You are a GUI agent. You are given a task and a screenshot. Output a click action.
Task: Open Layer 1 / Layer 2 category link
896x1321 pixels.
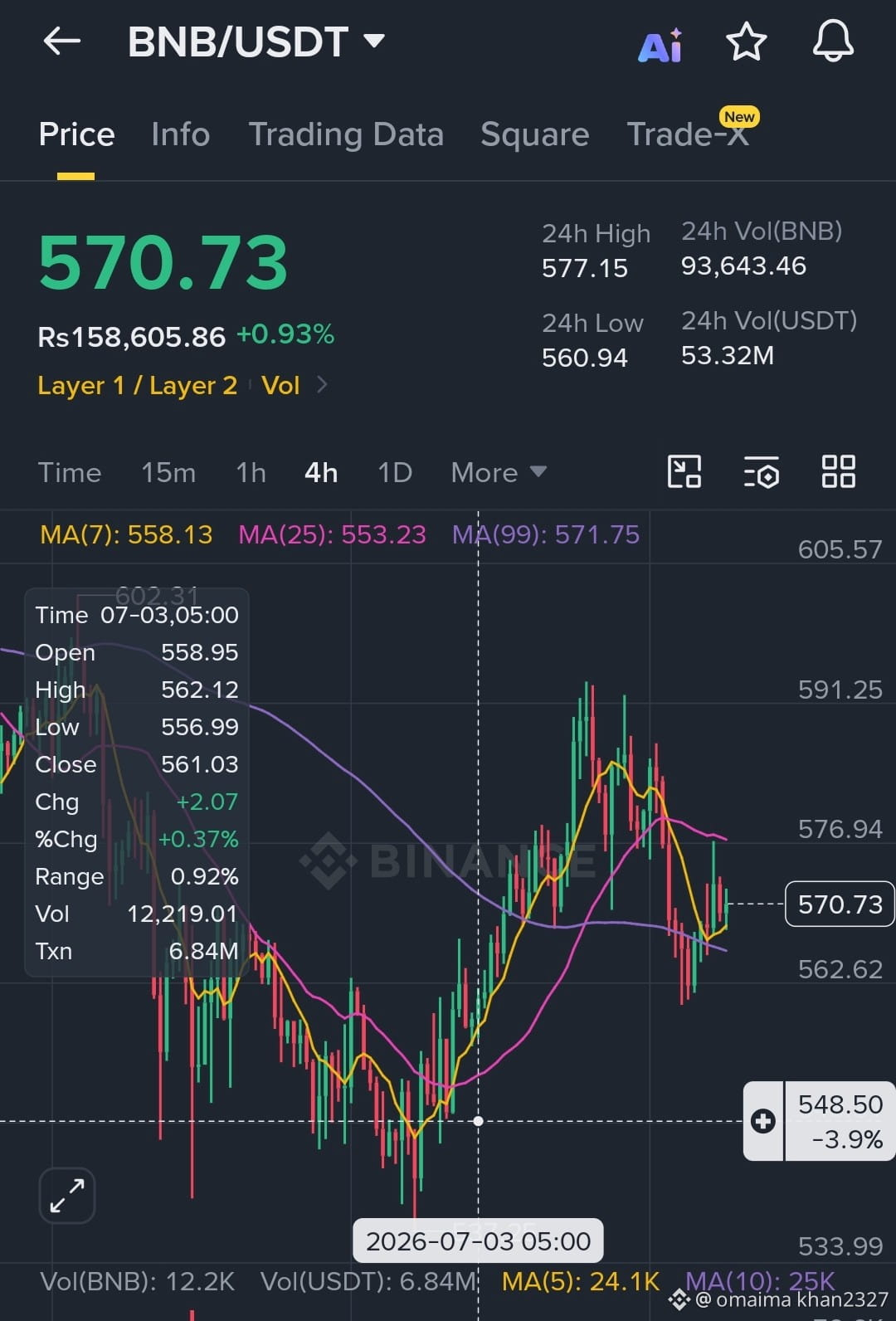coord(138,386)
